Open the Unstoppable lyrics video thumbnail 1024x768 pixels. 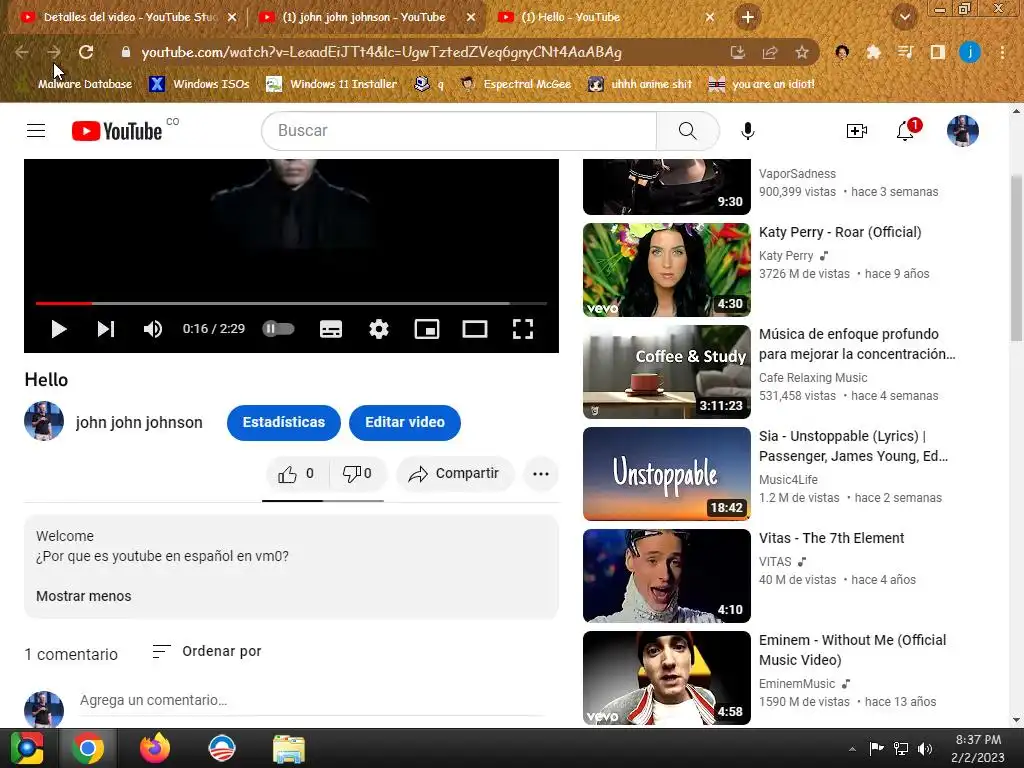667,473
